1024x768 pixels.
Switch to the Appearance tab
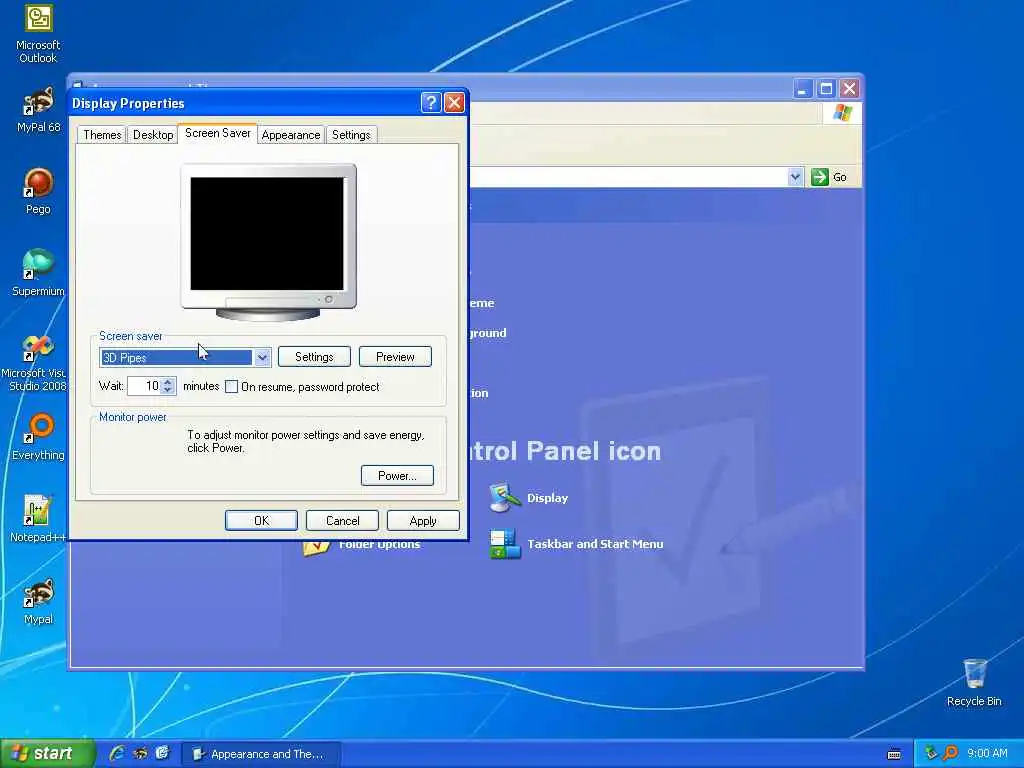[x=291, y=135]
